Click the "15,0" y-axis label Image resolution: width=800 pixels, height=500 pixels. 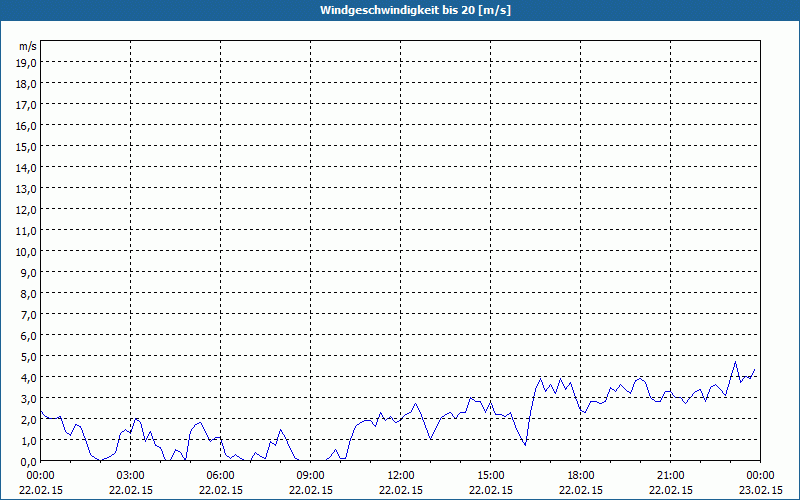tap(27, 146)
